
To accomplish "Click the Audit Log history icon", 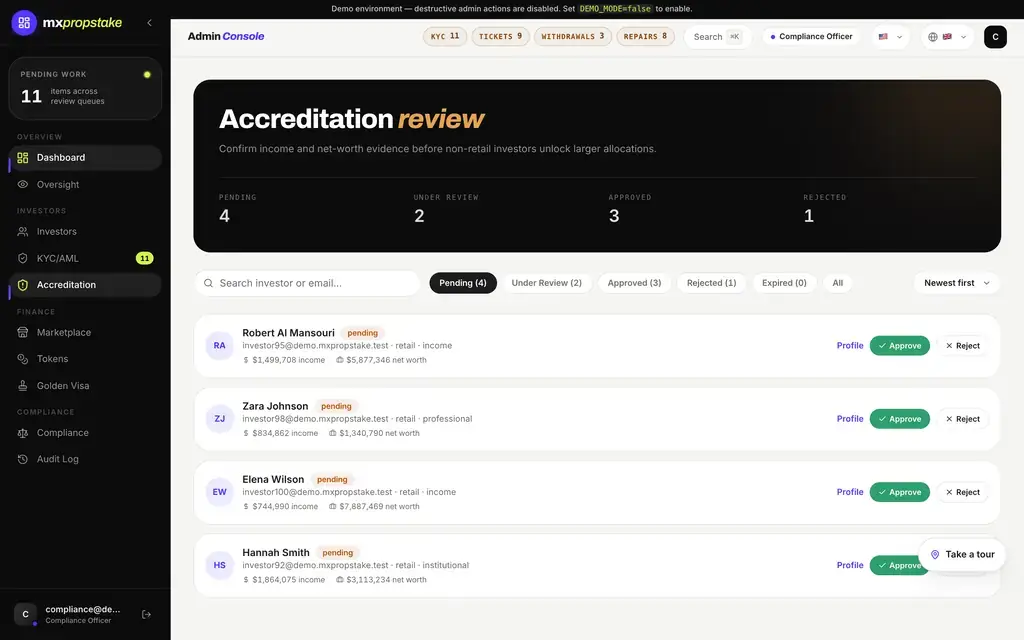I will tap(23, 459).
